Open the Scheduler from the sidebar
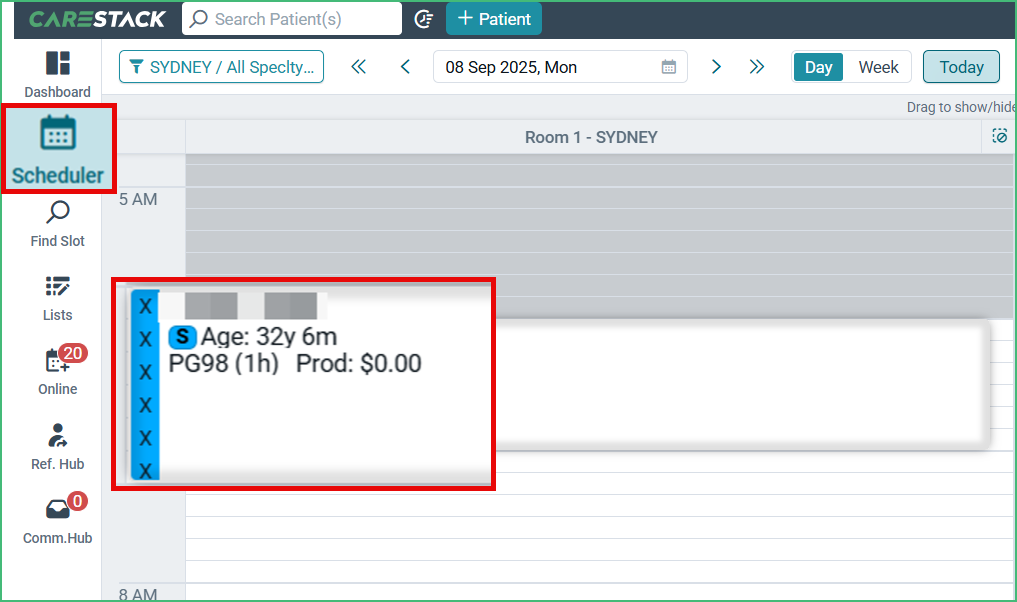 (57, 148)
